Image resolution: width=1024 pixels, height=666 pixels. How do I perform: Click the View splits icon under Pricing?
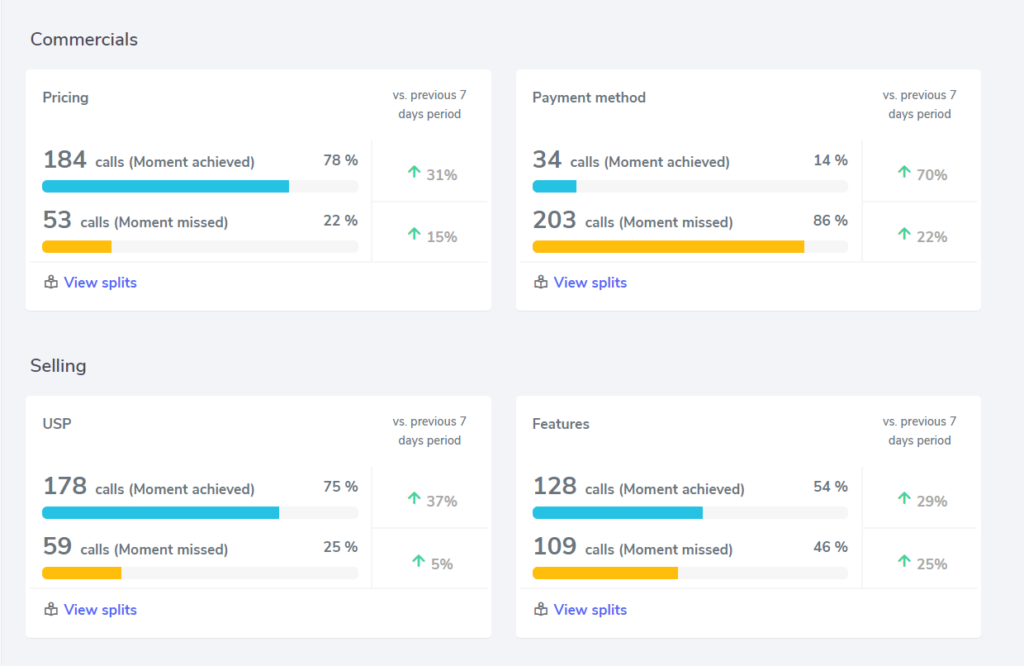point(50,282)
